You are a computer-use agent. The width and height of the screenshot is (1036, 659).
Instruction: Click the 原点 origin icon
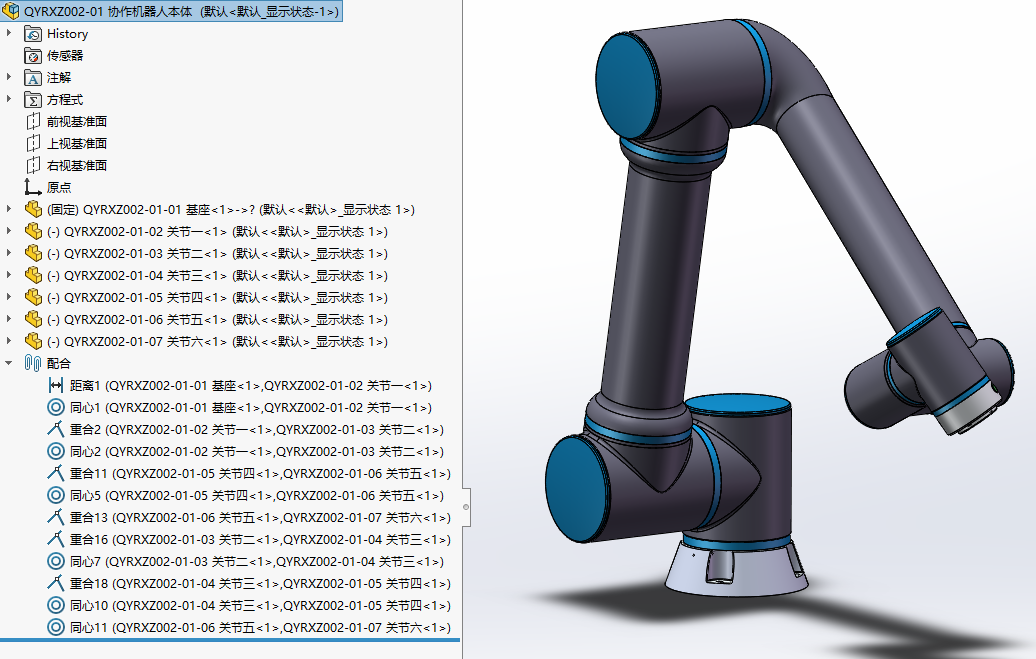[x=33, y=187]
